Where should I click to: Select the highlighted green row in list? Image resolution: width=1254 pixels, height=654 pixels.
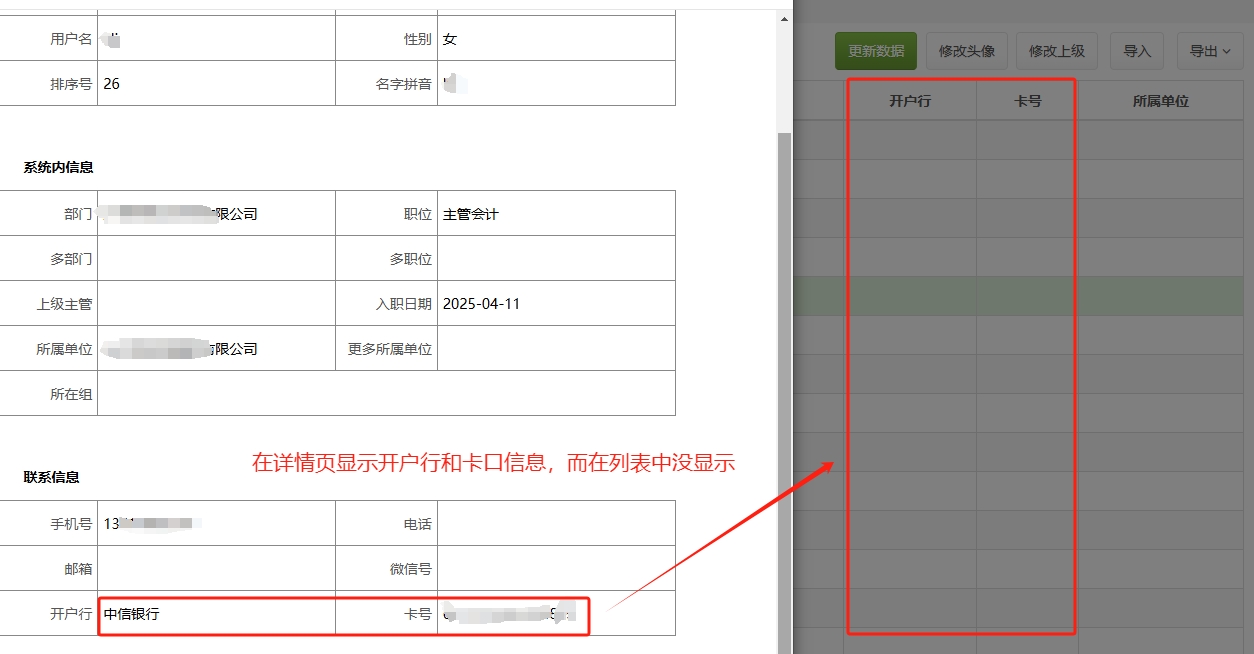pos(1020,296)
